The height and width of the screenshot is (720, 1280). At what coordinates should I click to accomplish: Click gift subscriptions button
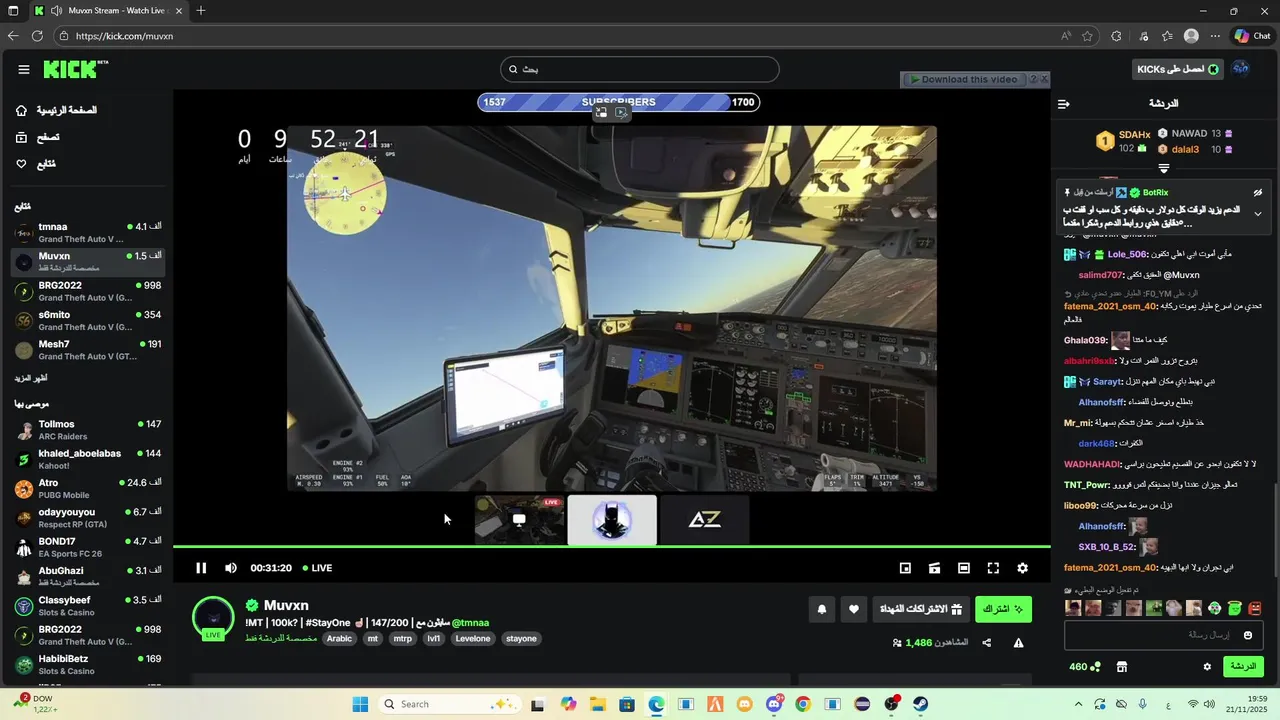coord(921,609)
